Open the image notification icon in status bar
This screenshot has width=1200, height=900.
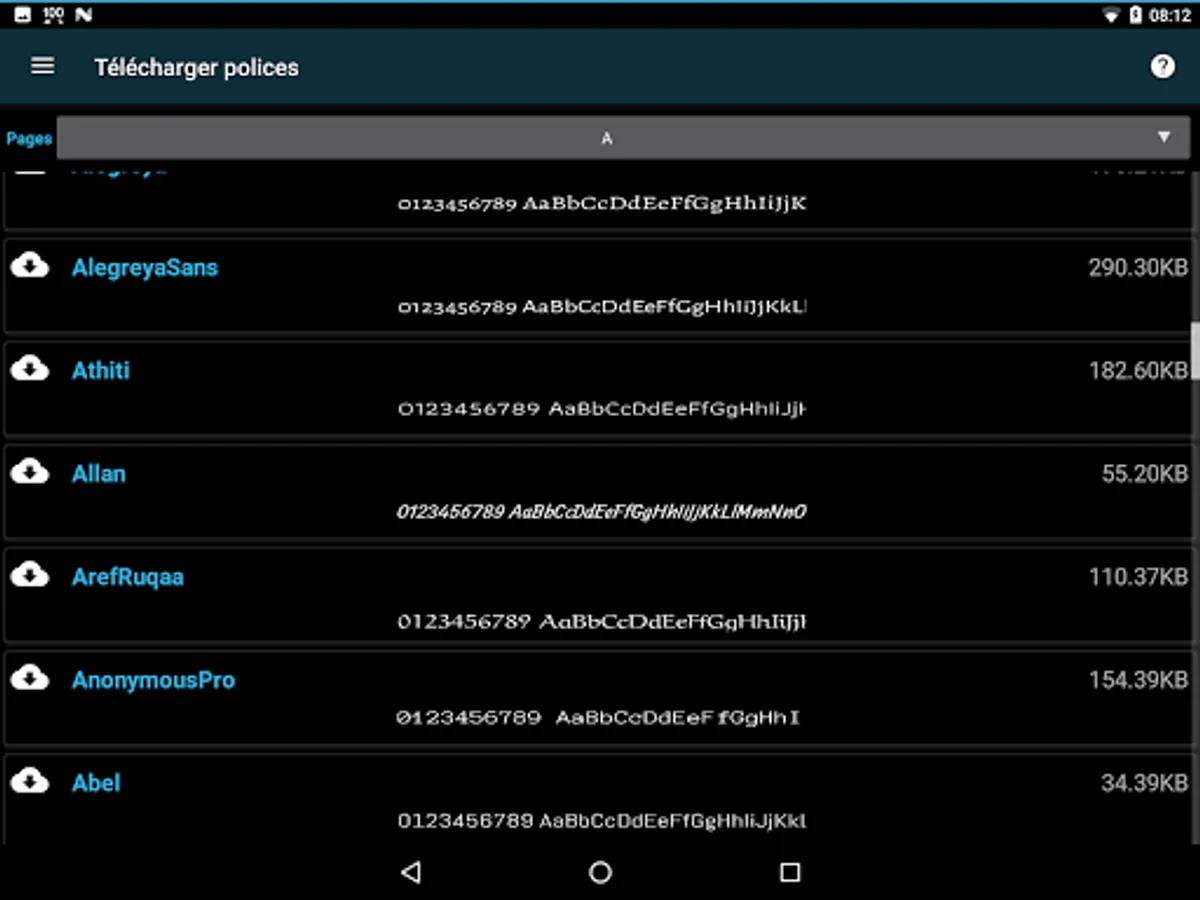tap(23, 15)
